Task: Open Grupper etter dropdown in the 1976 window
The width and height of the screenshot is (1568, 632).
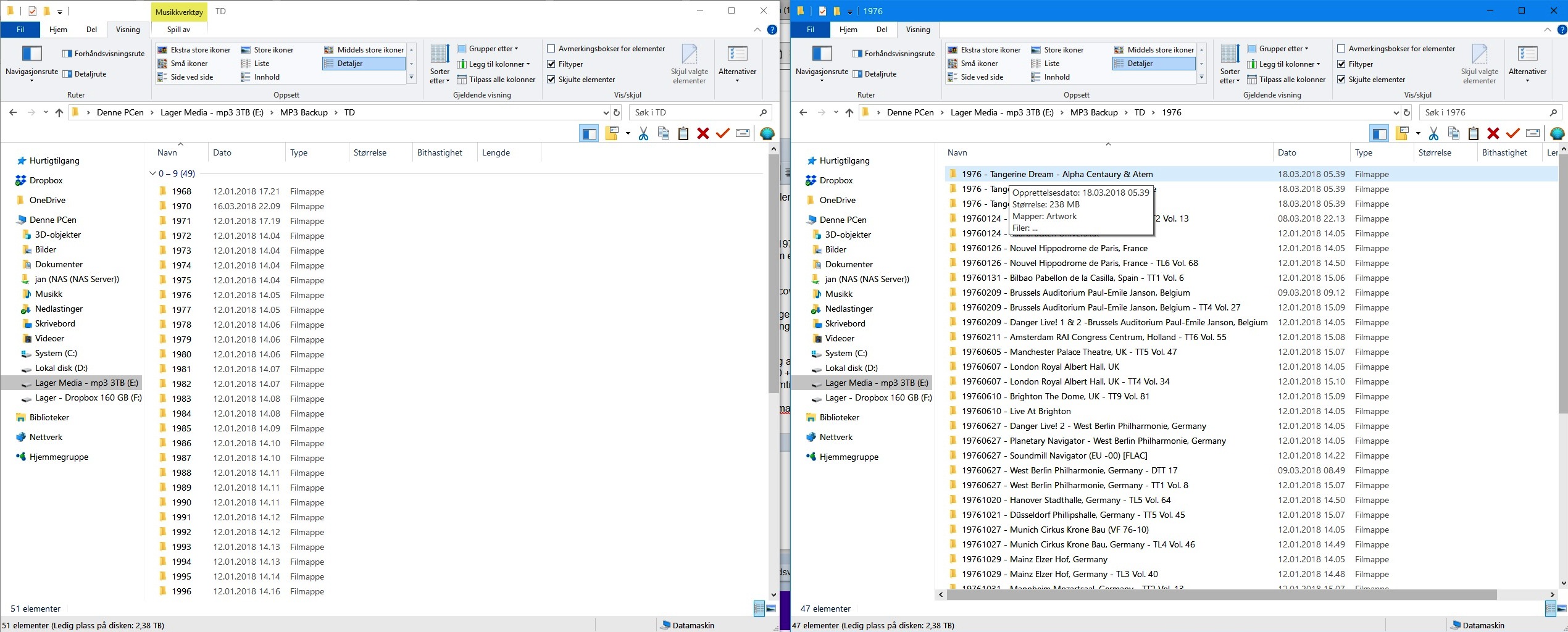Action: (1278, 48)
